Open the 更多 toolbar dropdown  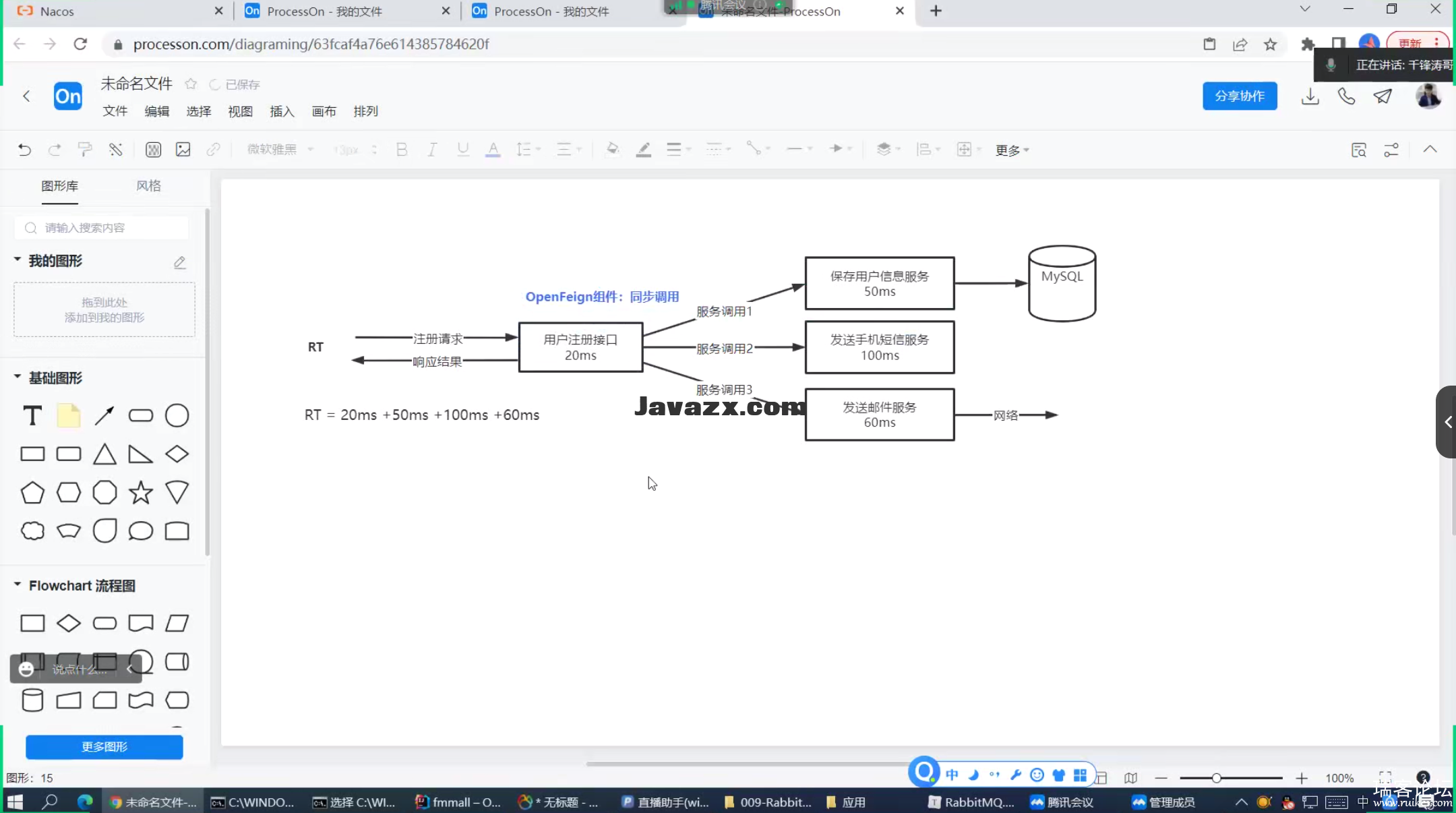pyautogui.click(x=1012, y=150)
